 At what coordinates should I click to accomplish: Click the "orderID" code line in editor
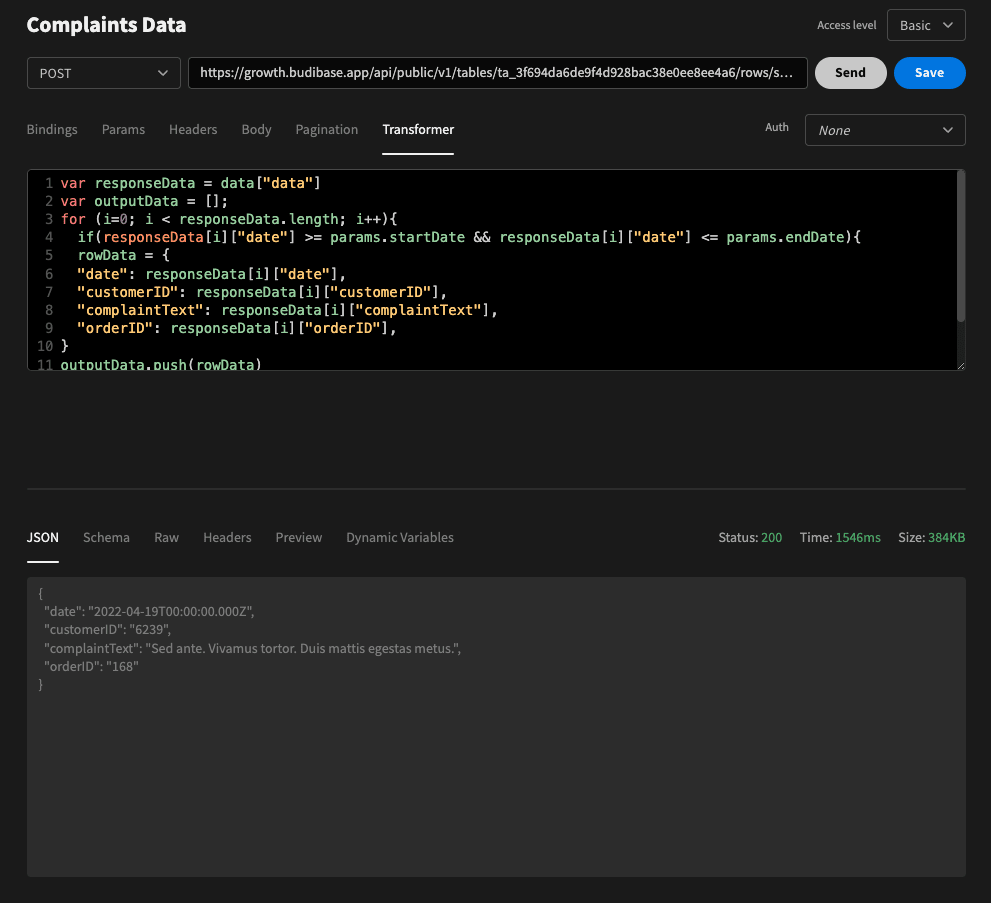coord(237,329)
